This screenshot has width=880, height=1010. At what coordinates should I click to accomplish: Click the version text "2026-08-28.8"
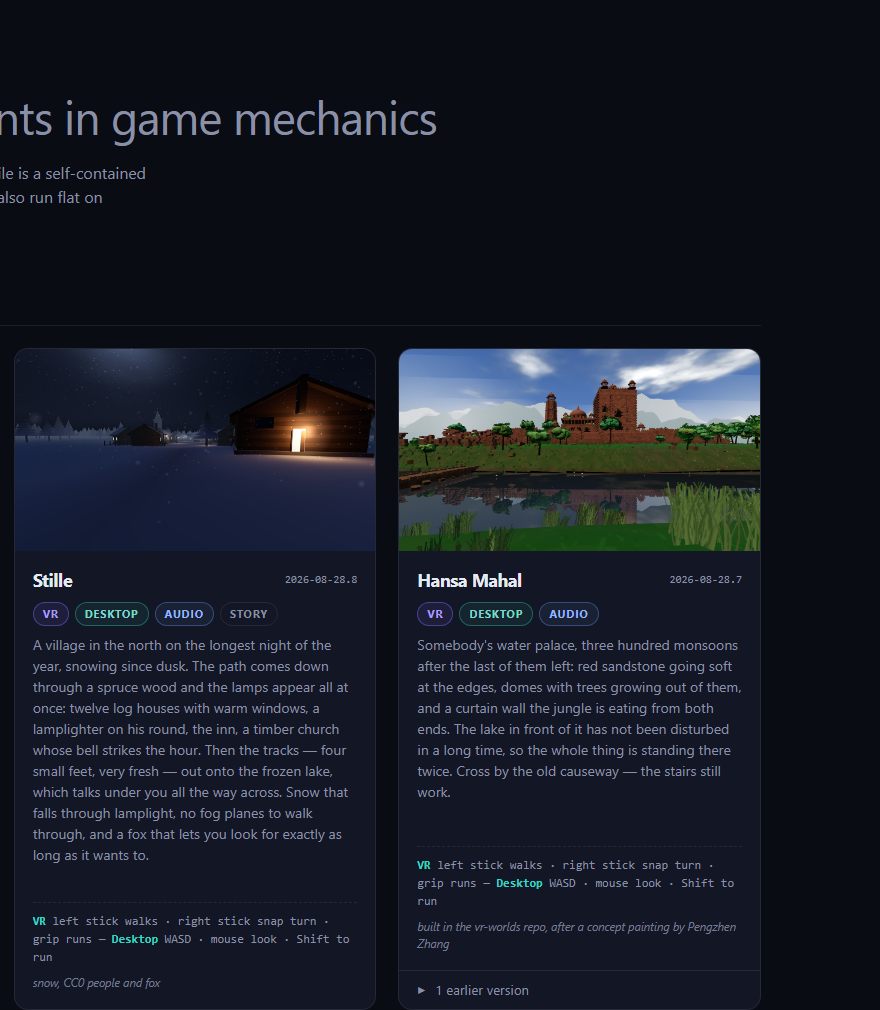(x=321, y=580)
